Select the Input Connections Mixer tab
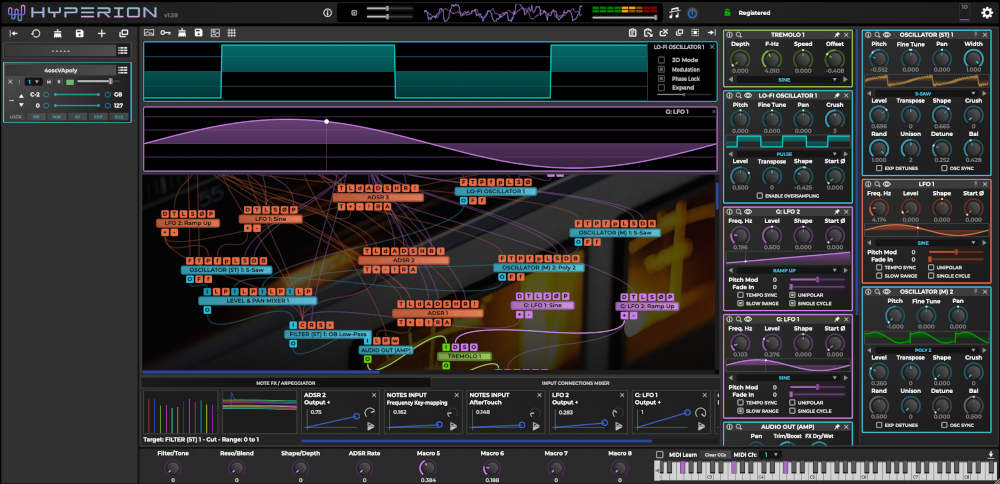The image size is (1000, 484). pyautogui.click(x=575, y=382)
